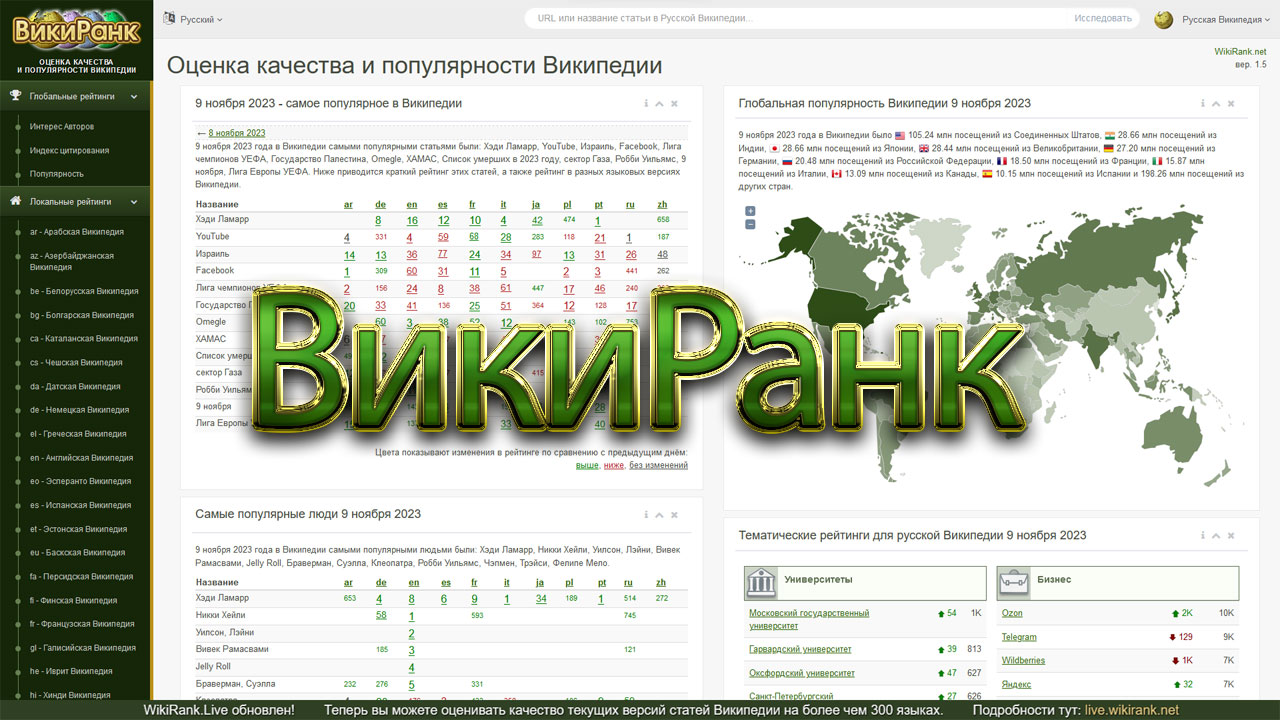This screenshot has width=1280, height=720.
Task: Click Никки Хейли in the popular people table
Action: pos(221,615)
